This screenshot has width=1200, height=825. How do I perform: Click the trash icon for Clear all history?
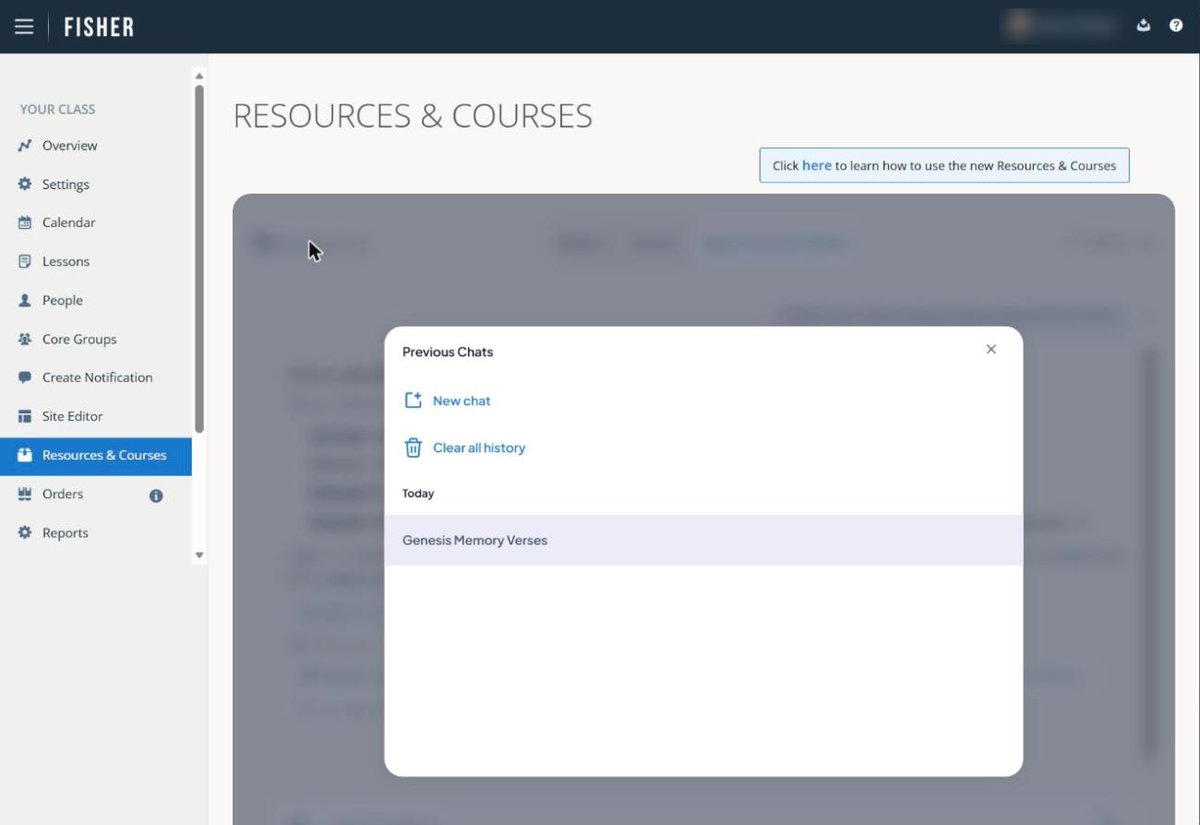click(413, 448)
